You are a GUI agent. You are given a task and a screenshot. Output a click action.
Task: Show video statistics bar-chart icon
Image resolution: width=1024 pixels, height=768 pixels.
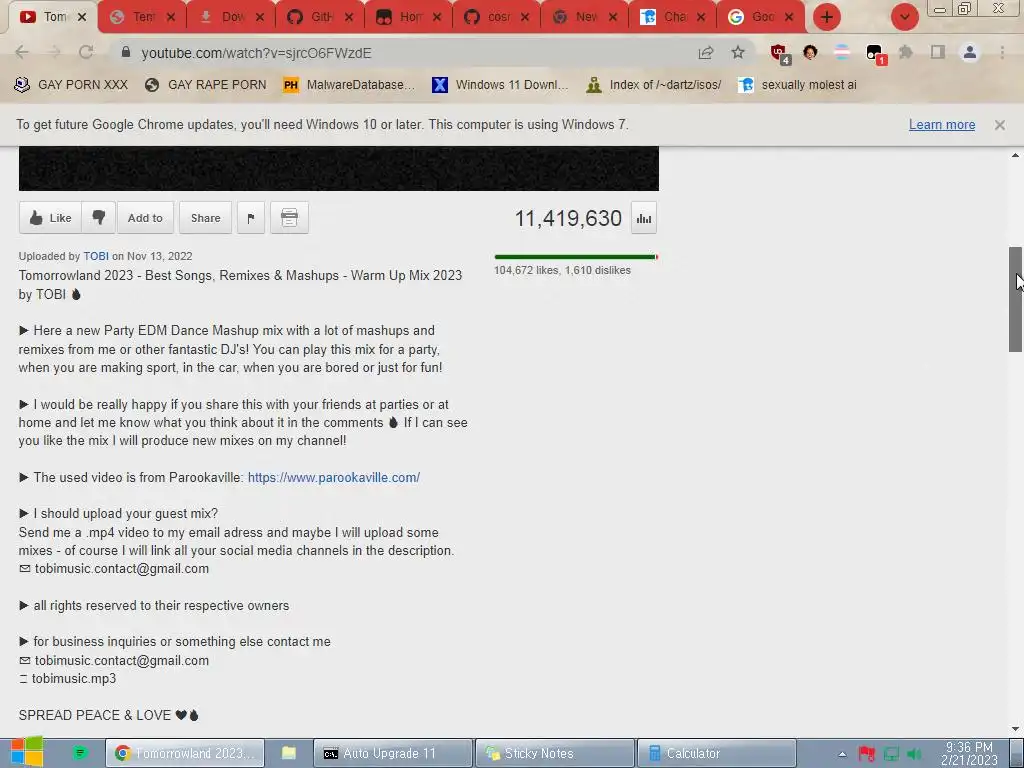pyautogui.click(x=644, y=219)
